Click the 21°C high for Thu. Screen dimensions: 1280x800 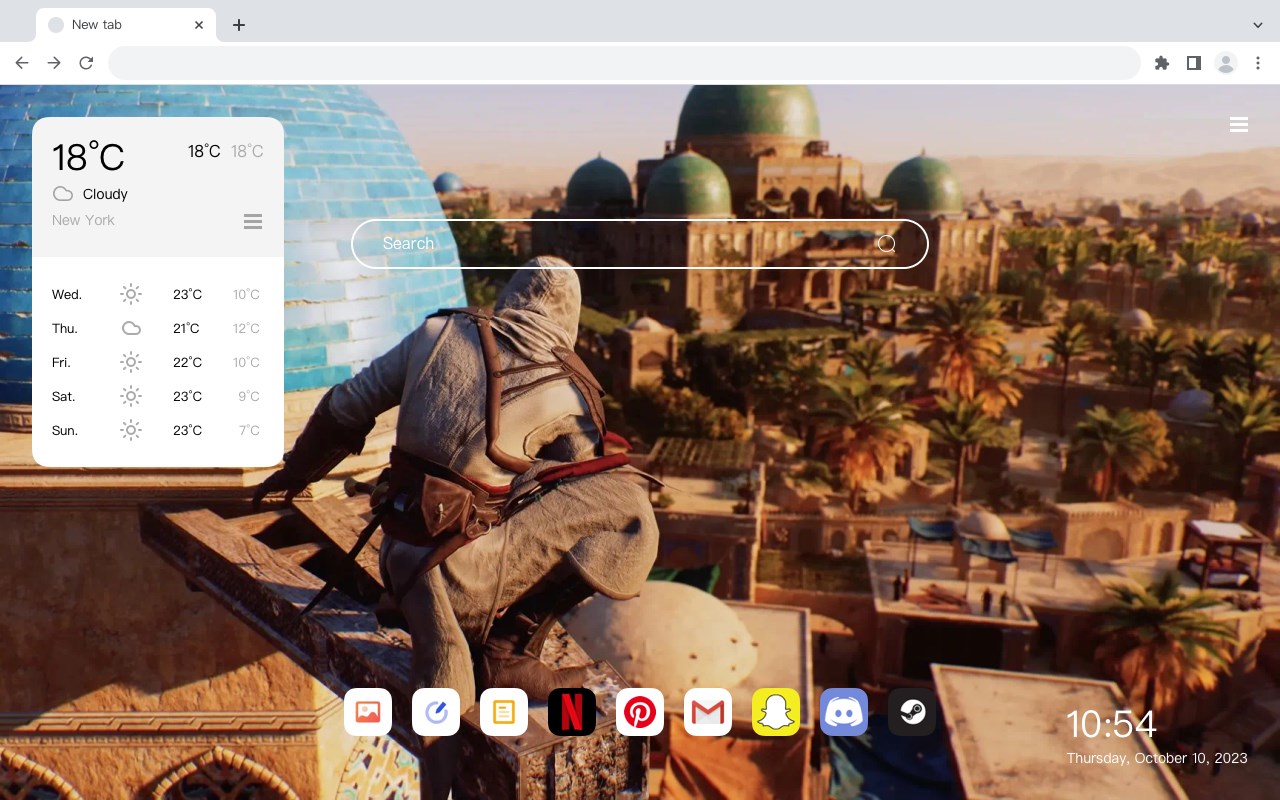pos(187,328)
